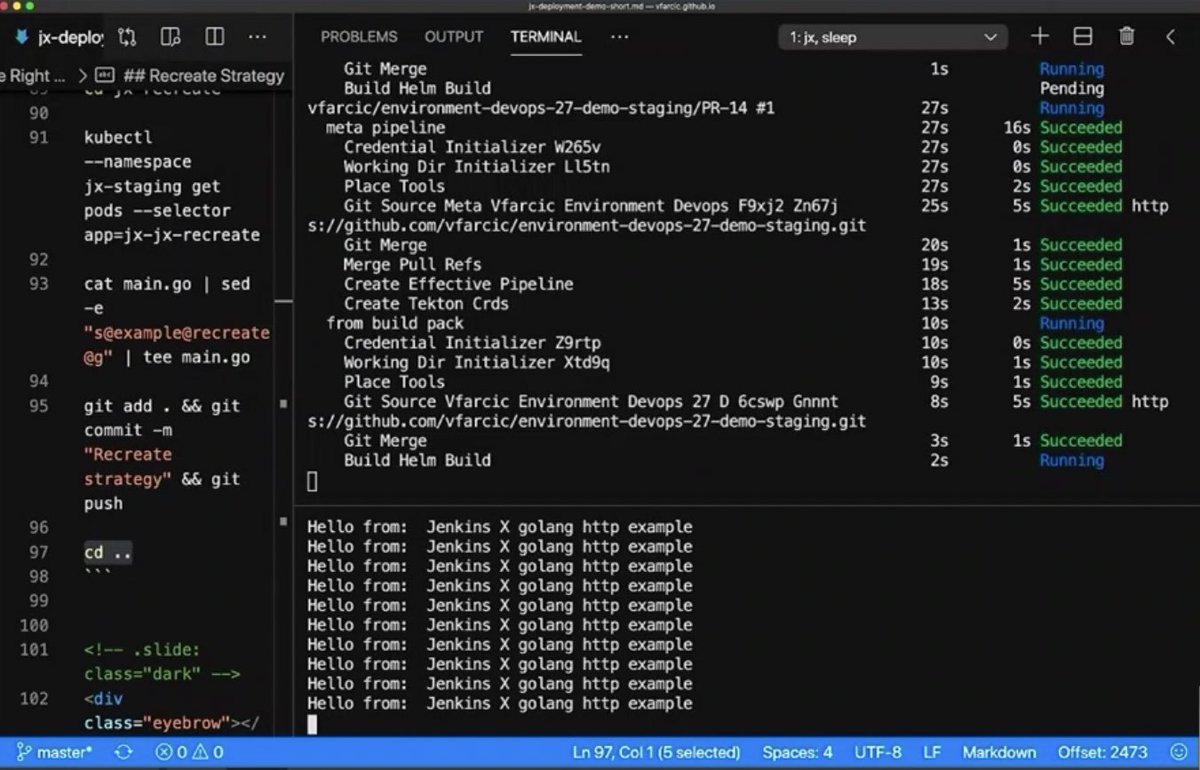Click the 'Running' status of 'from build pack'
The image size is (1200, 770).
pos(1072,323)
